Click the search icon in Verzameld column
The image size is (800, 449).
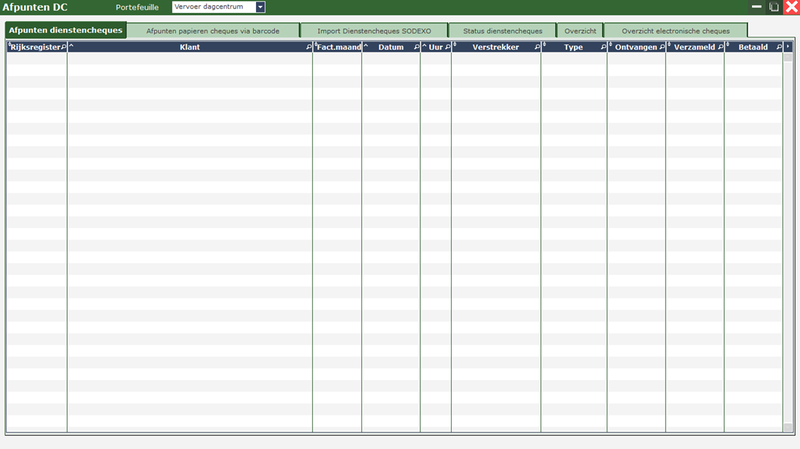coord(720,47)
